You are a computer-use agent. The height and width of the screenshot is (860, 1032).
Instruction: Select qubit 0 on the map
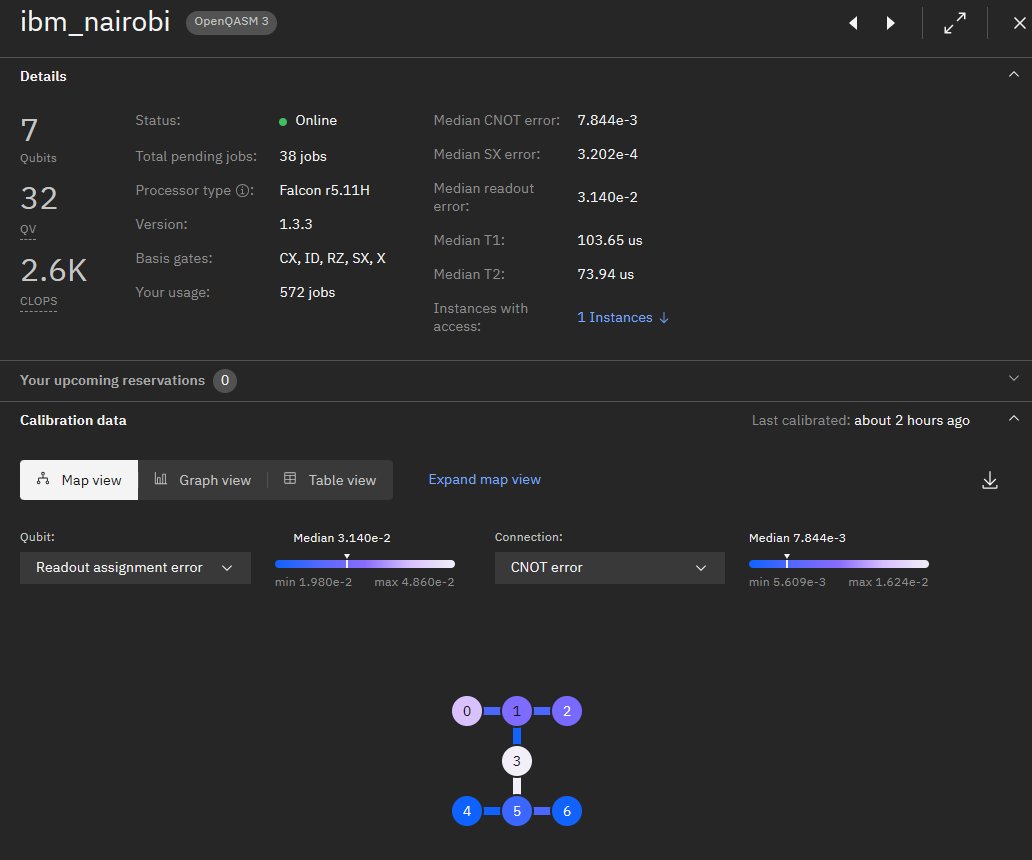pyautogui.click(x=467, y=711)
